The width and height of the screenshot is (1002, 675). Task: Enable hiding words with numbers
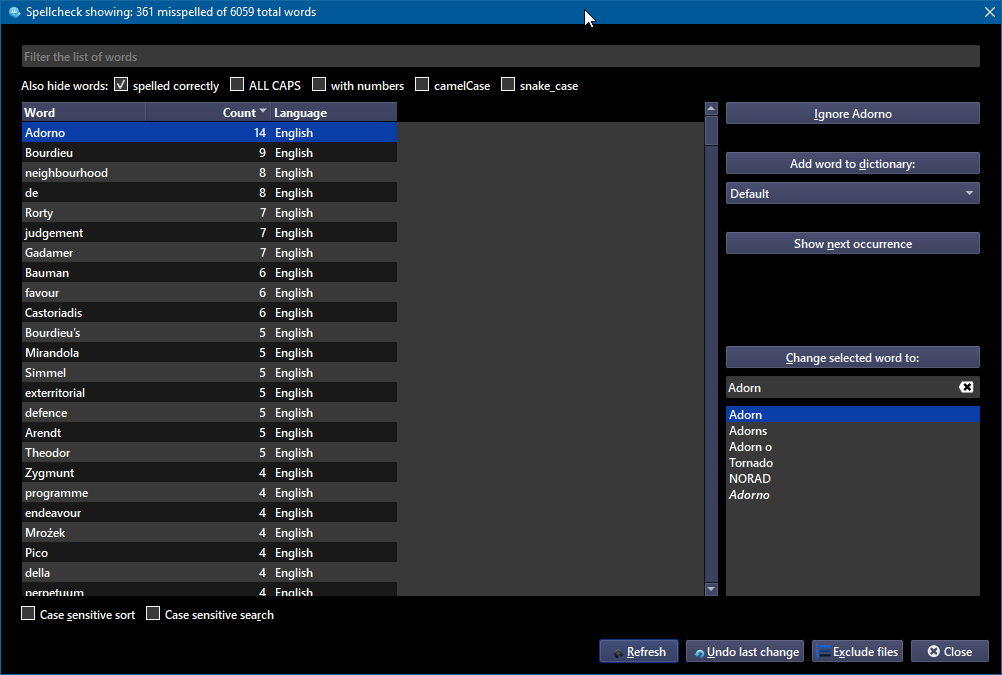319,85
